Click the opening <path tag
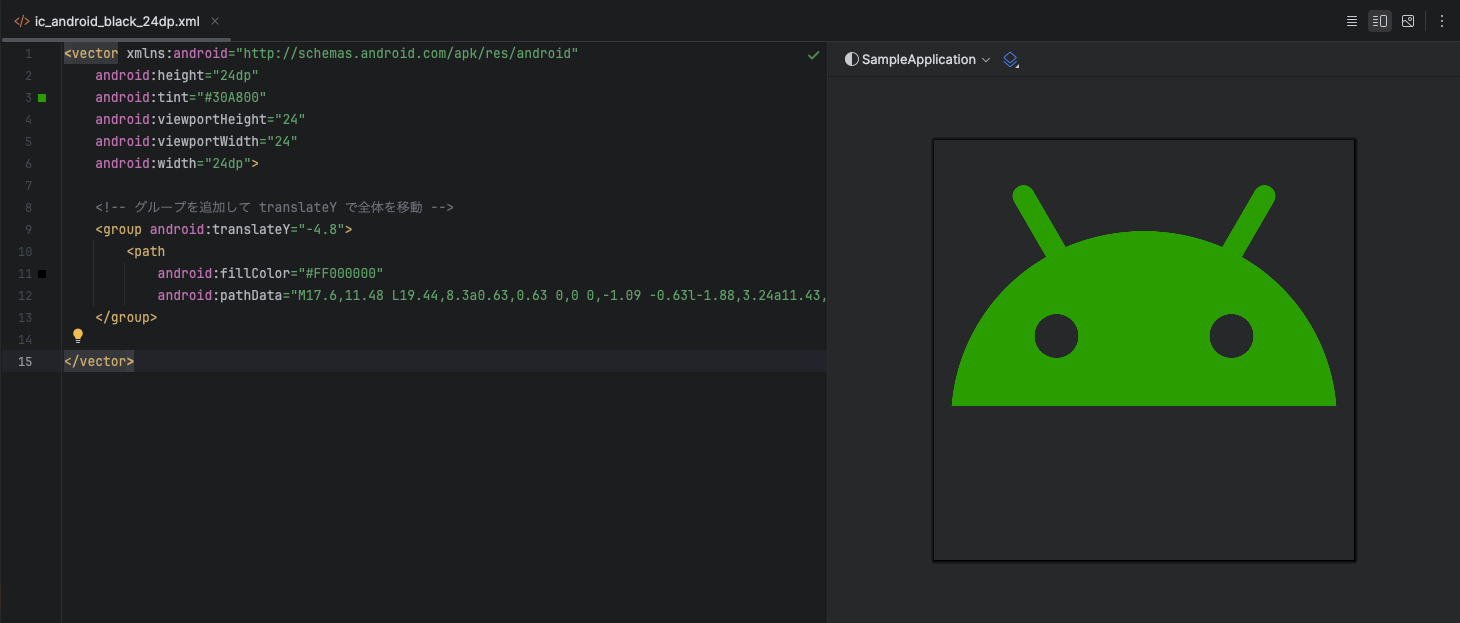Viewport: 1460px width, 623px height. pyautogui.click(x=146, y=251)
